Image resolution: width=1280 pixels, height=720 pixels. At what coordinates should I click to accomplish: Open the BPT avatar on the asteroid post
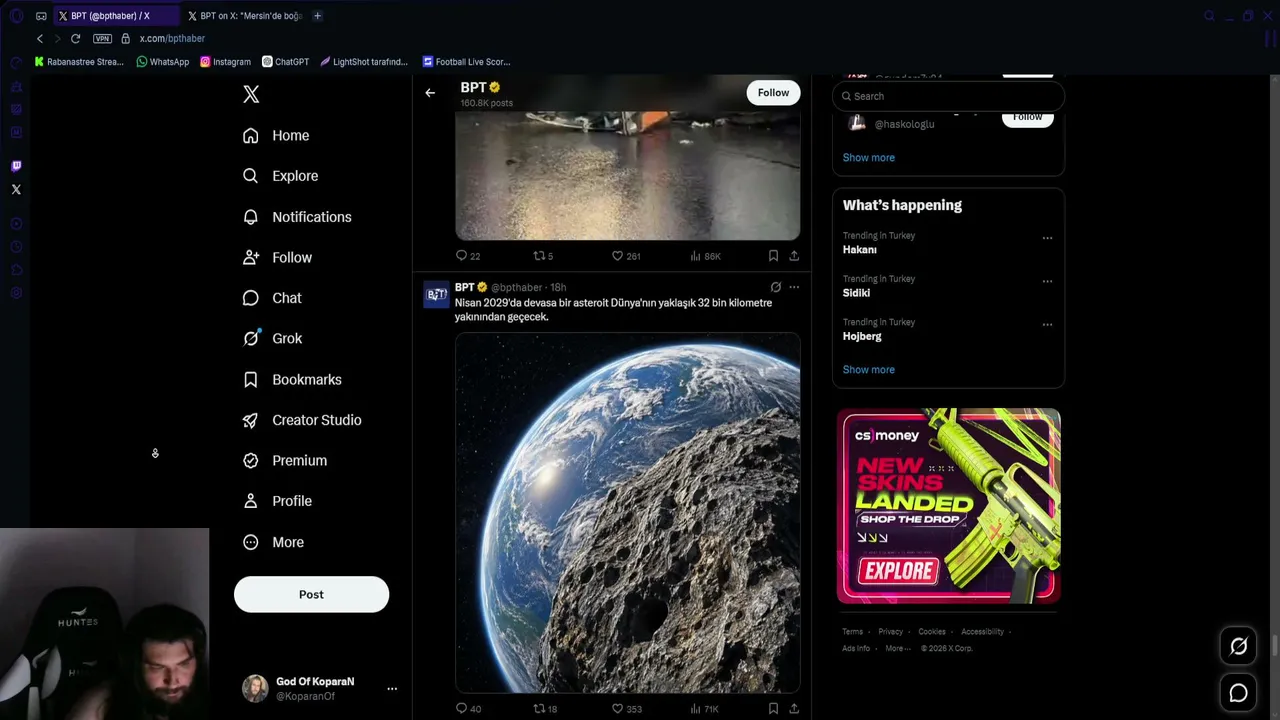click(x=436, y=295)
